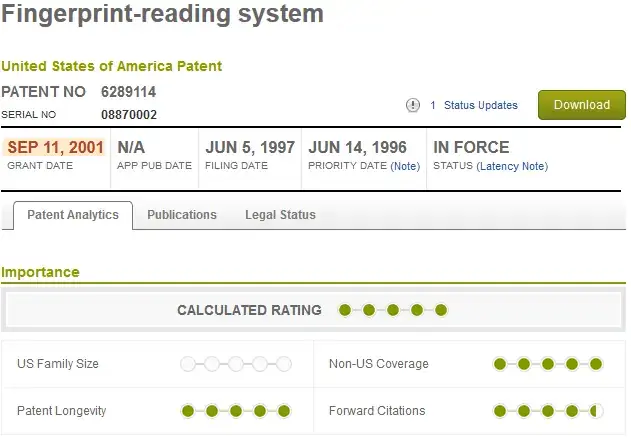Click the Forward Citations rating dots

point(548,410)
